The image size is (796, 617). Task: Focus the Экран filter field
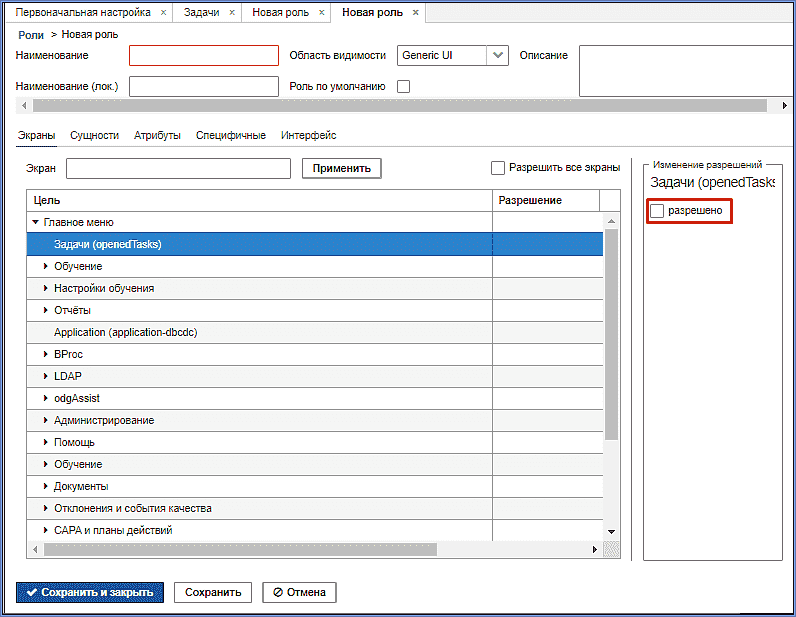[x=179, y=169]
